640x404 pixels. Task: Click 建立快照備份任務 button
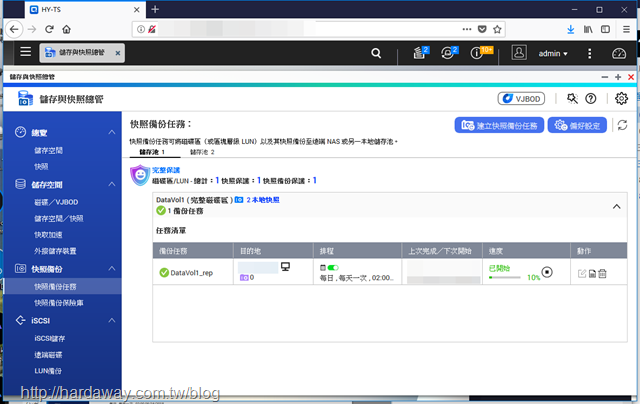pos(499,125)
